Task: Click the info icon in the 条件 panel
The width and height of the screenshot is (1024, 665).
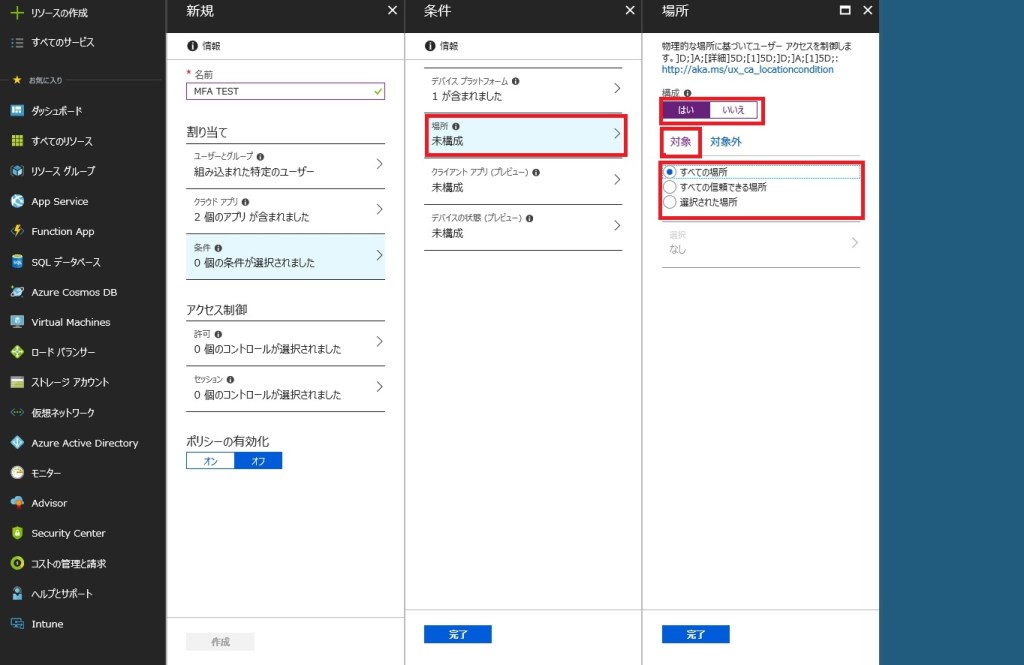Action: (430, 46)
